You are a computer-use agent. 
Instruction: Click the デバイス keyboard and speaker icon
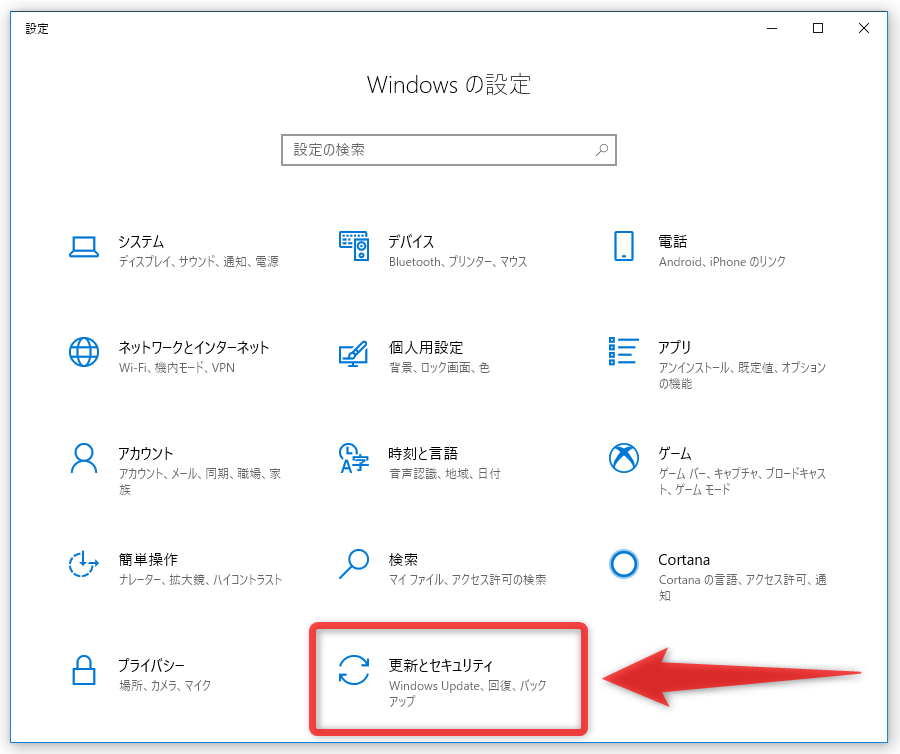[x=354, y=246]
